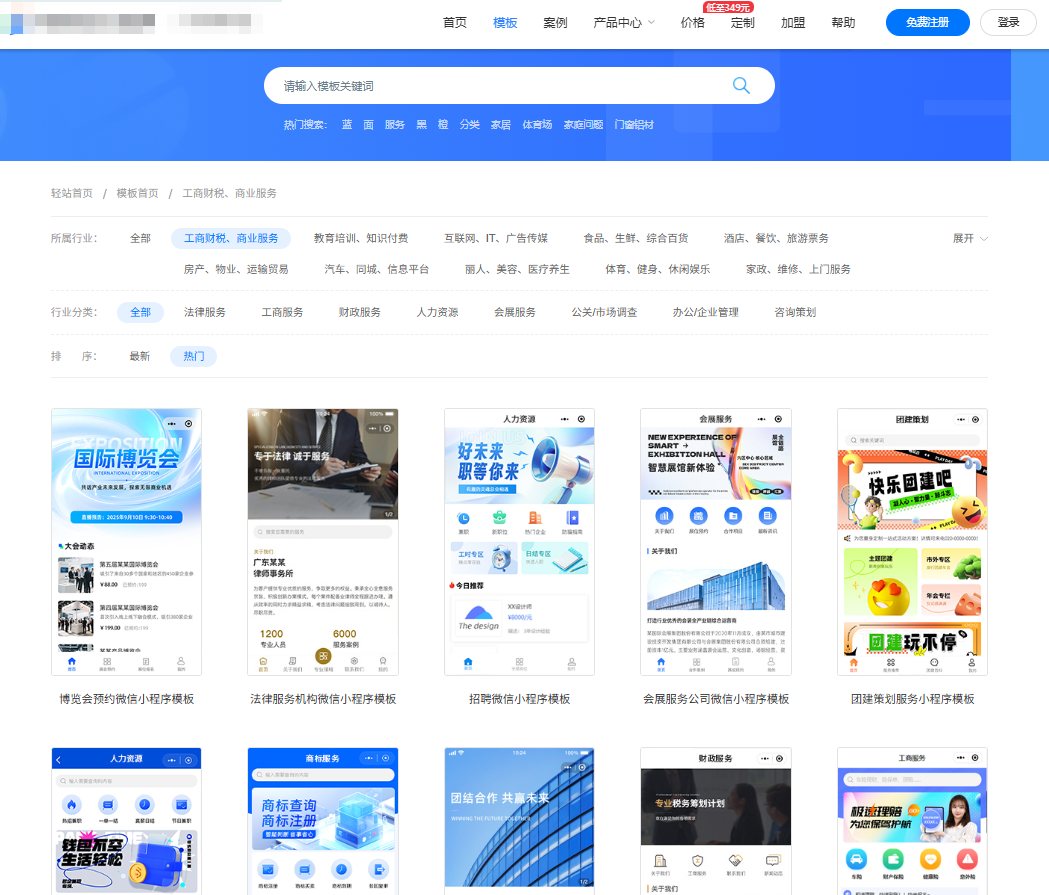
Task: Open the 极速理赔 工商服务 template thumbnail
Action: (x=913, y=821)
